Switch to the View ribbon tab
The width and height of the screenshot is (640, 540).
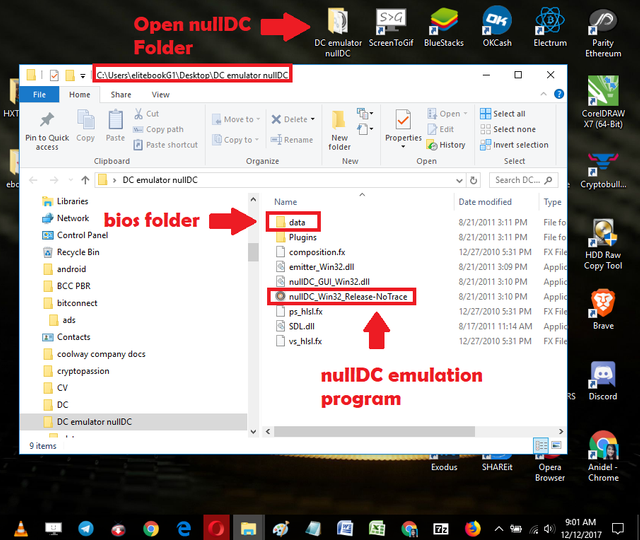pyautogui.click(x=160, y=94)
